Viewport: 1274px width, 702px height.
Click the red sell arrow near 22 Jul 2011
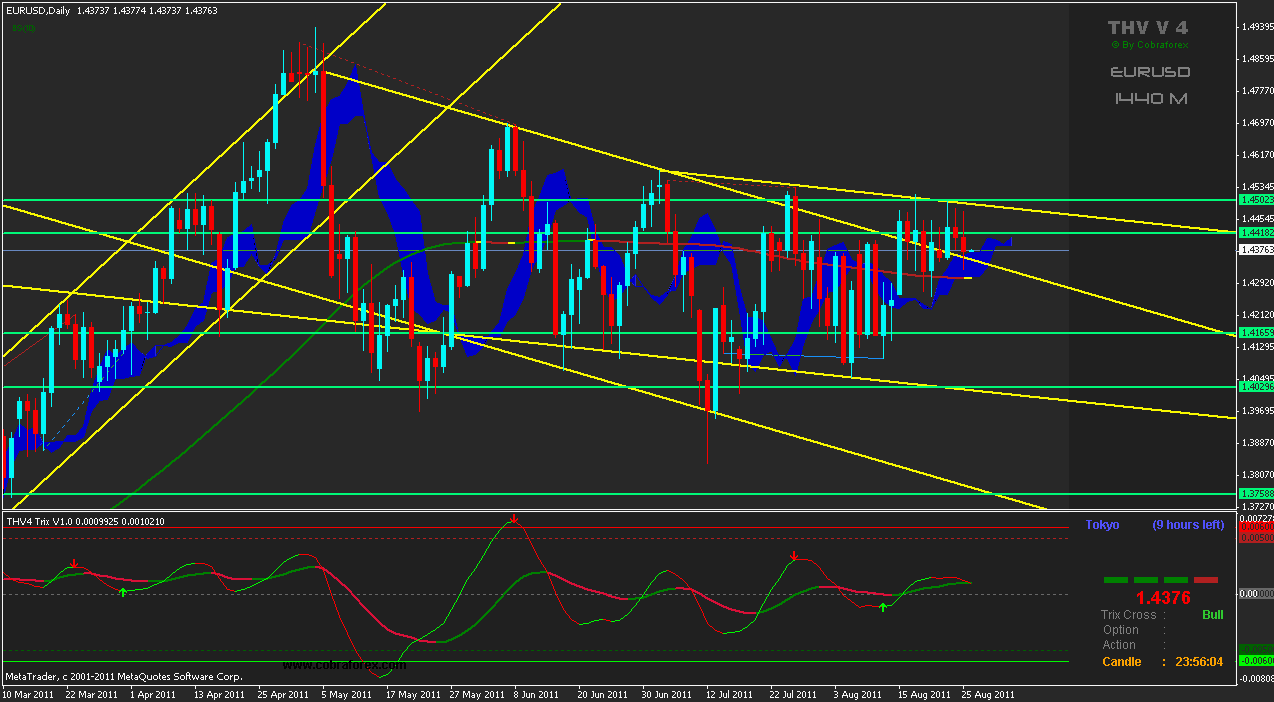click(793, 556)
